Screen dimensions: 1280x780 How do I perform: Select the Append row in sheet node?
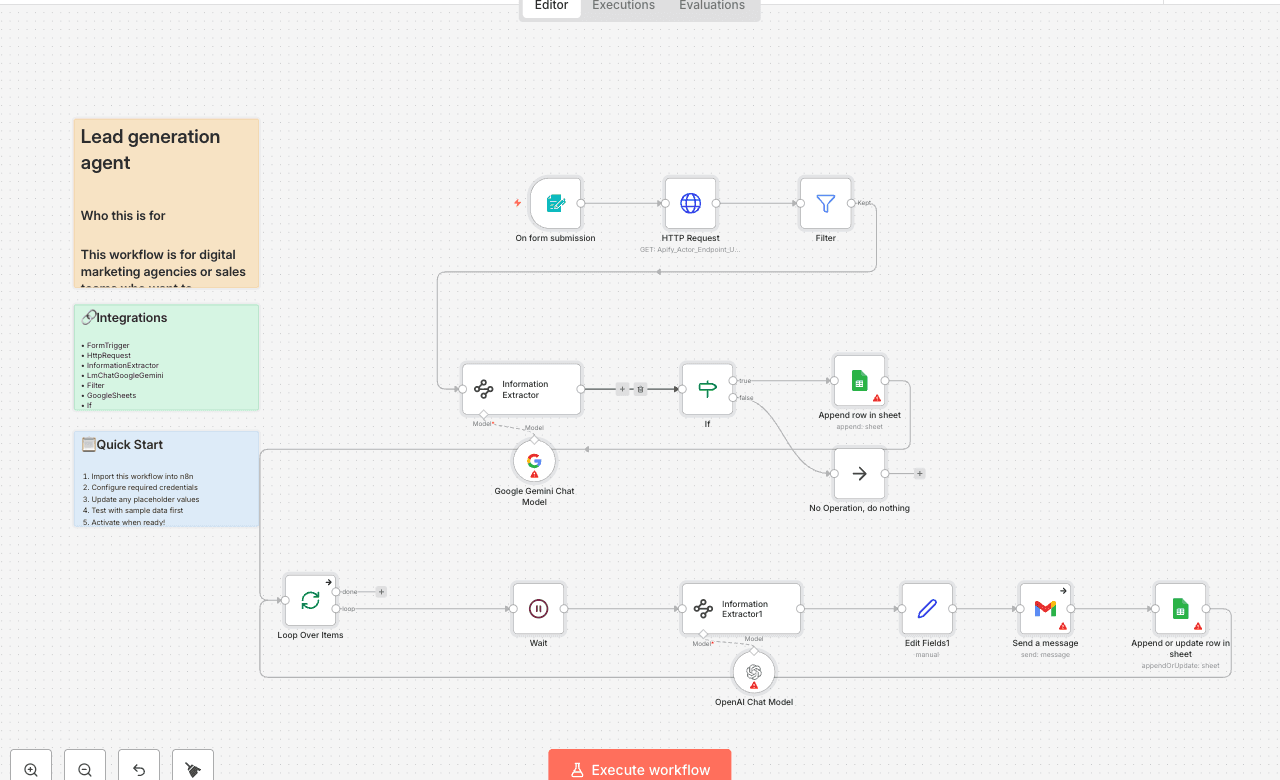click(858, 381)
